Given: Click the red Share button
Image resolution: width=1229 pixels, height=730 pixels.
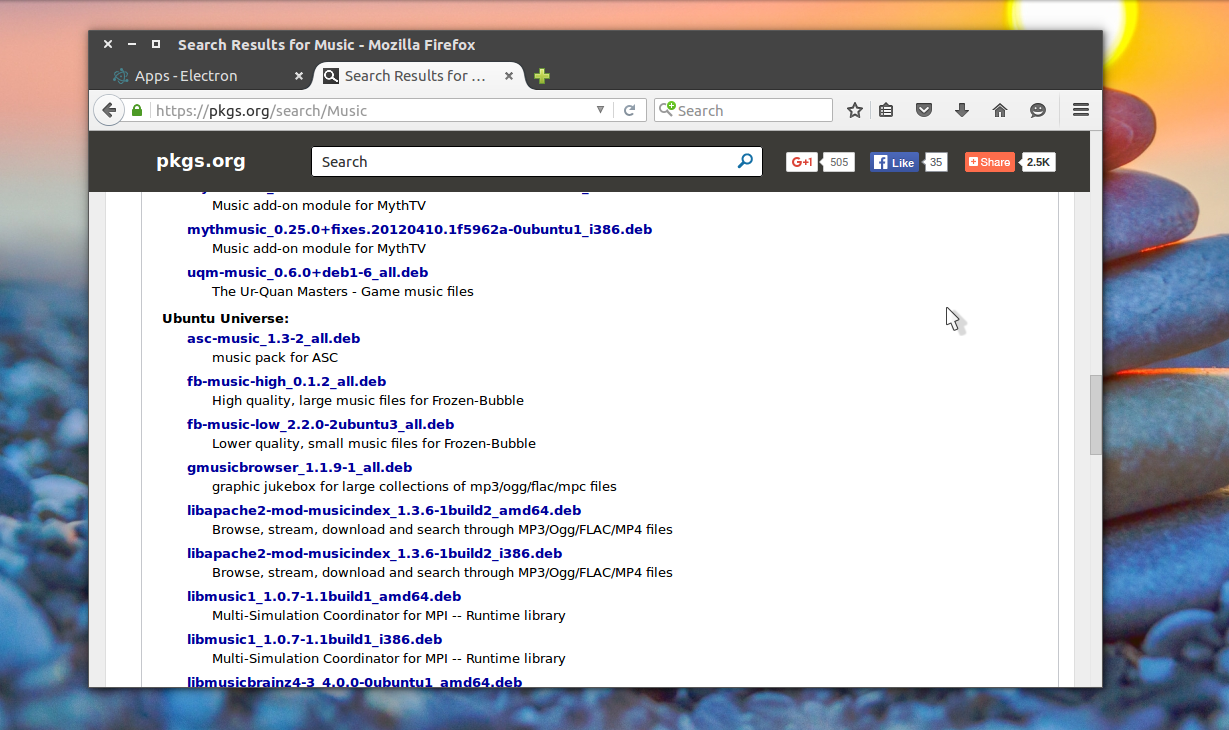Looking at the screenshot, I should [990, 162].
